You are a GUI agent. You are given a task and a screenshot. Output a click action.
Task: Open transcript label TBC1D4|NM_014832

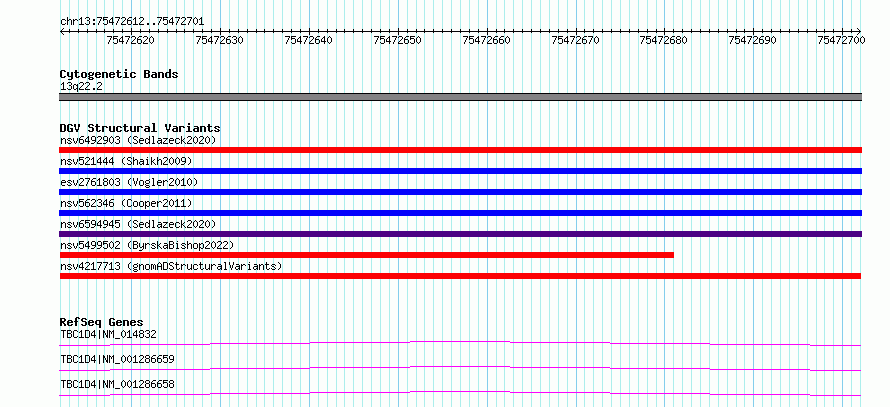(x=108, y=334)
